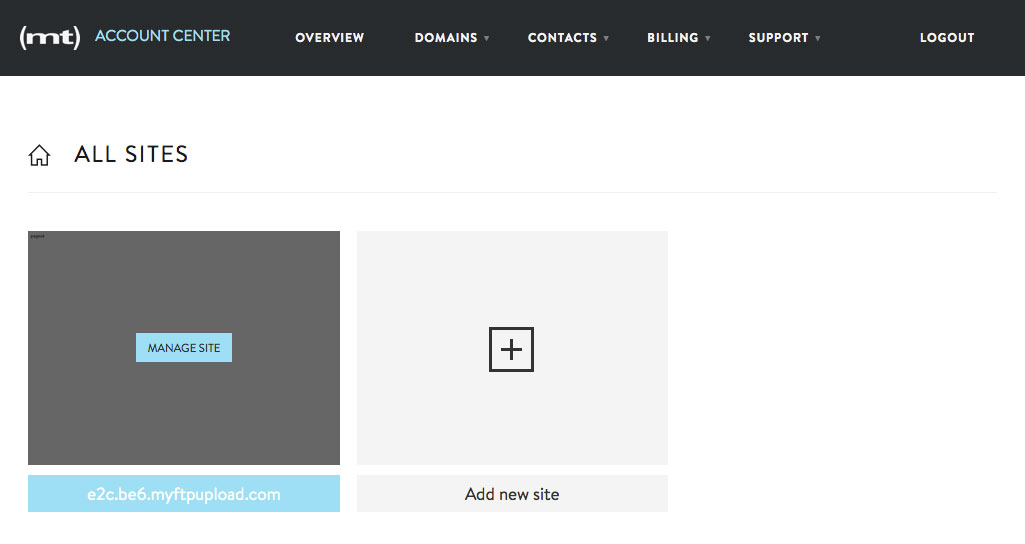Screen dimensions: 1025x544
Task: Click the home icon beside All Sites
Action: coord(39,155)
